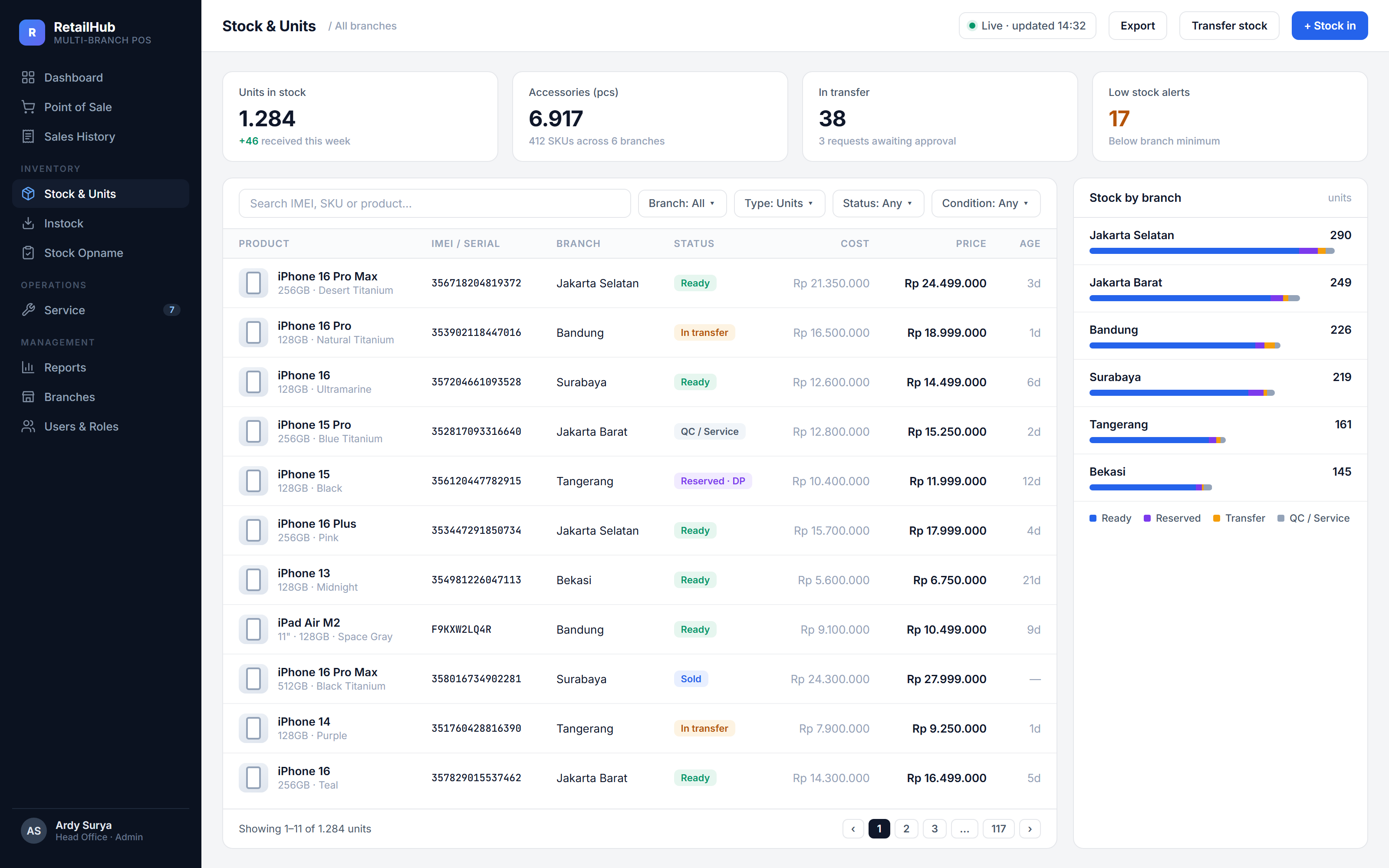This screenshot has height=868, width=1389.
Task: Click the Stock & Units box icon
Action: pyautogui.click(x=28, y=194)
